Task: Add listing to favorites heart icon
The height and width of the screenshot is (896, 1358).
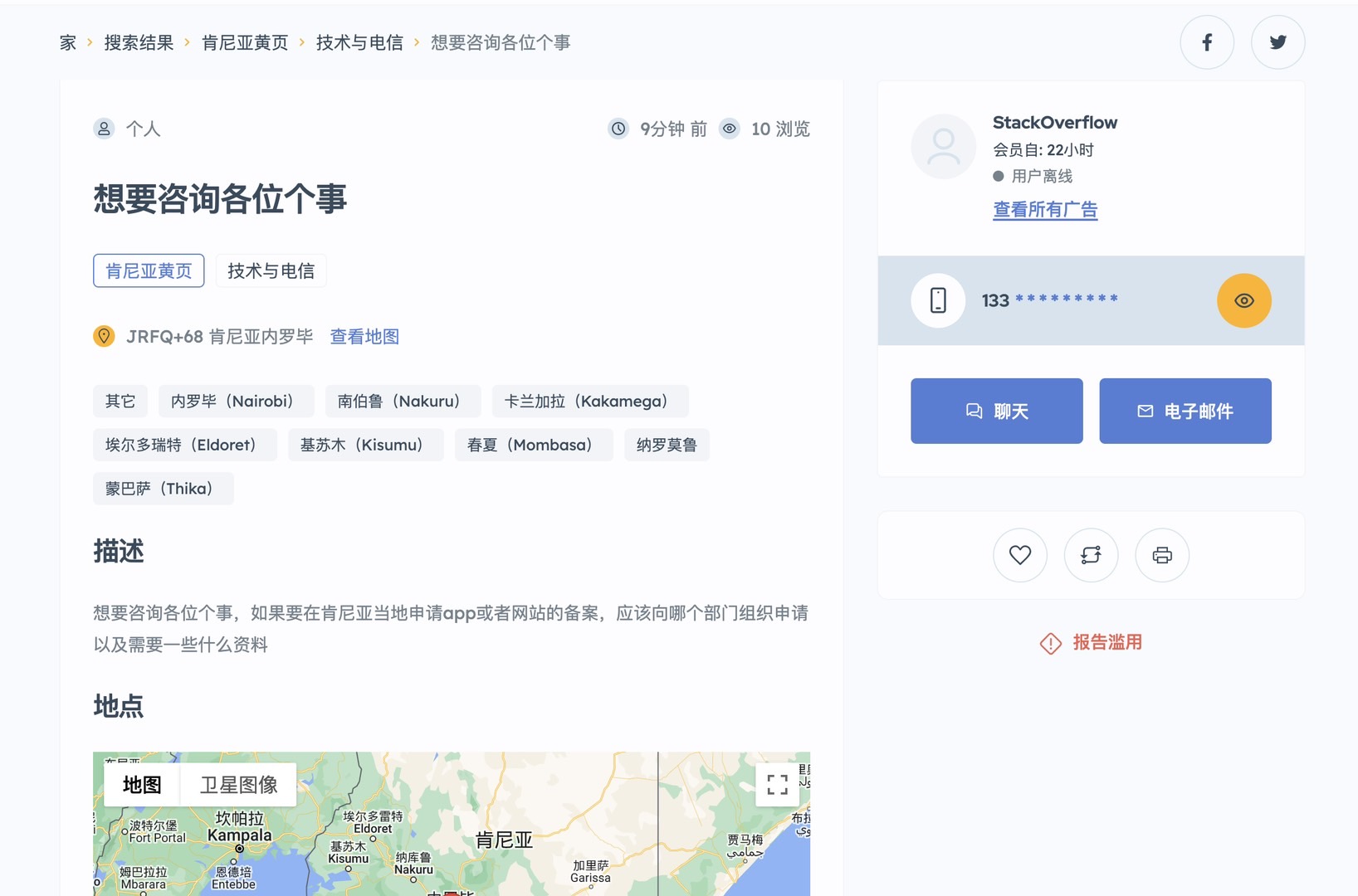Action: tap(1020, 555)
